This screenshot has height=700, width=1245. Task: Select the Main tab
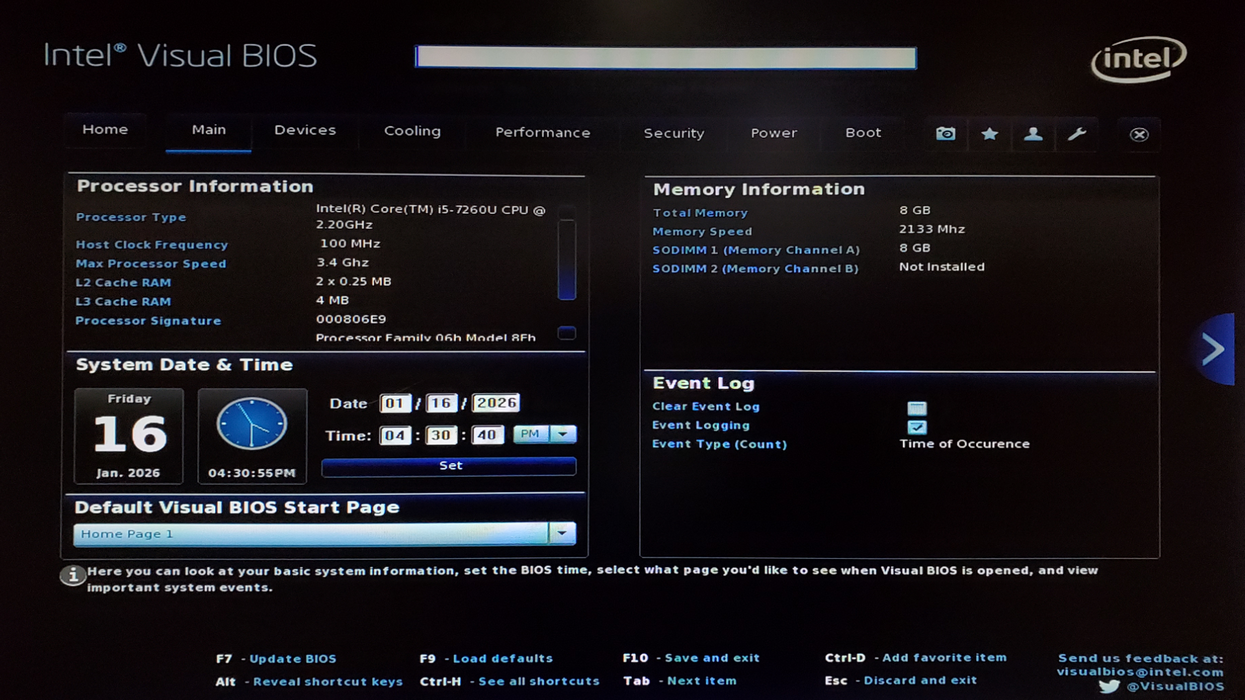[x=209, y=131]
